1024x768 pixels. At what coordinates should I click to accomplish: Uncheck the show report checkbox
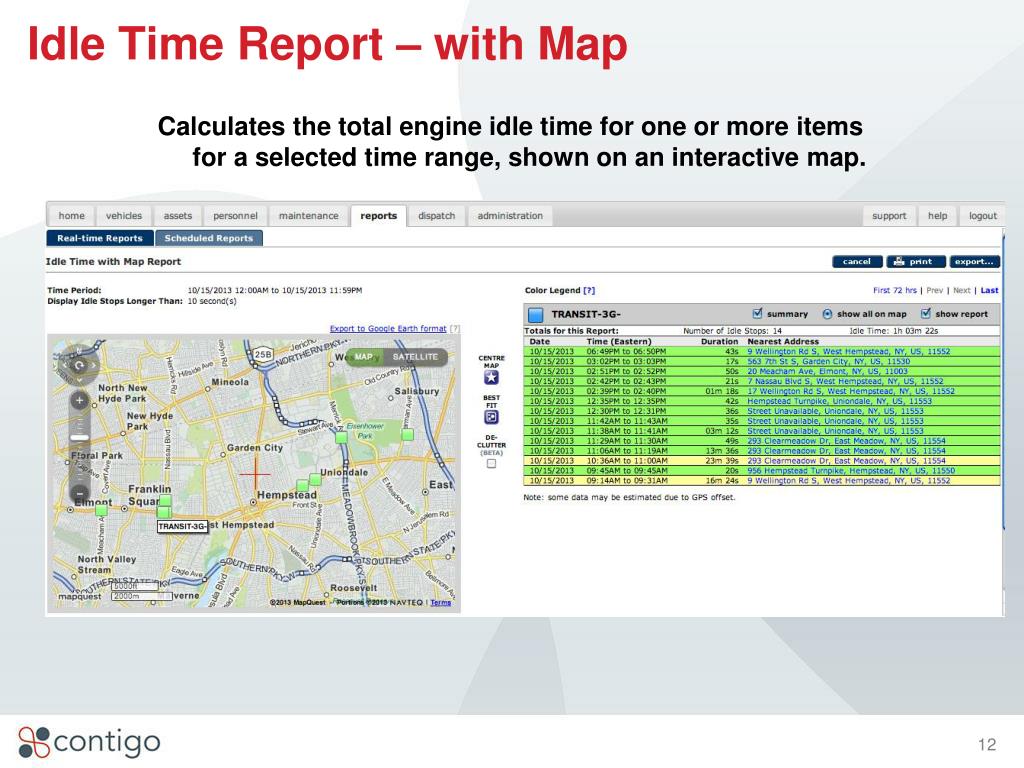[925, 313]
